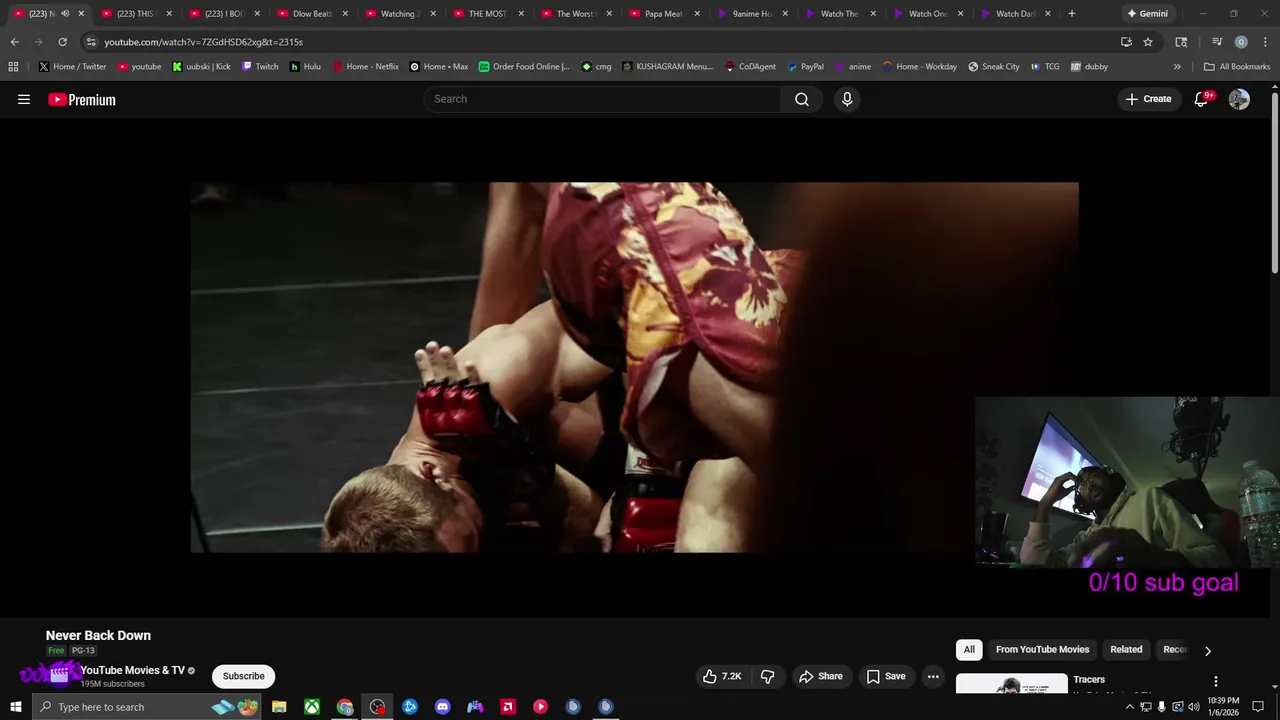View site information in address bar
The width and height of the screenshot is (1280, 720).
(91, 42)
